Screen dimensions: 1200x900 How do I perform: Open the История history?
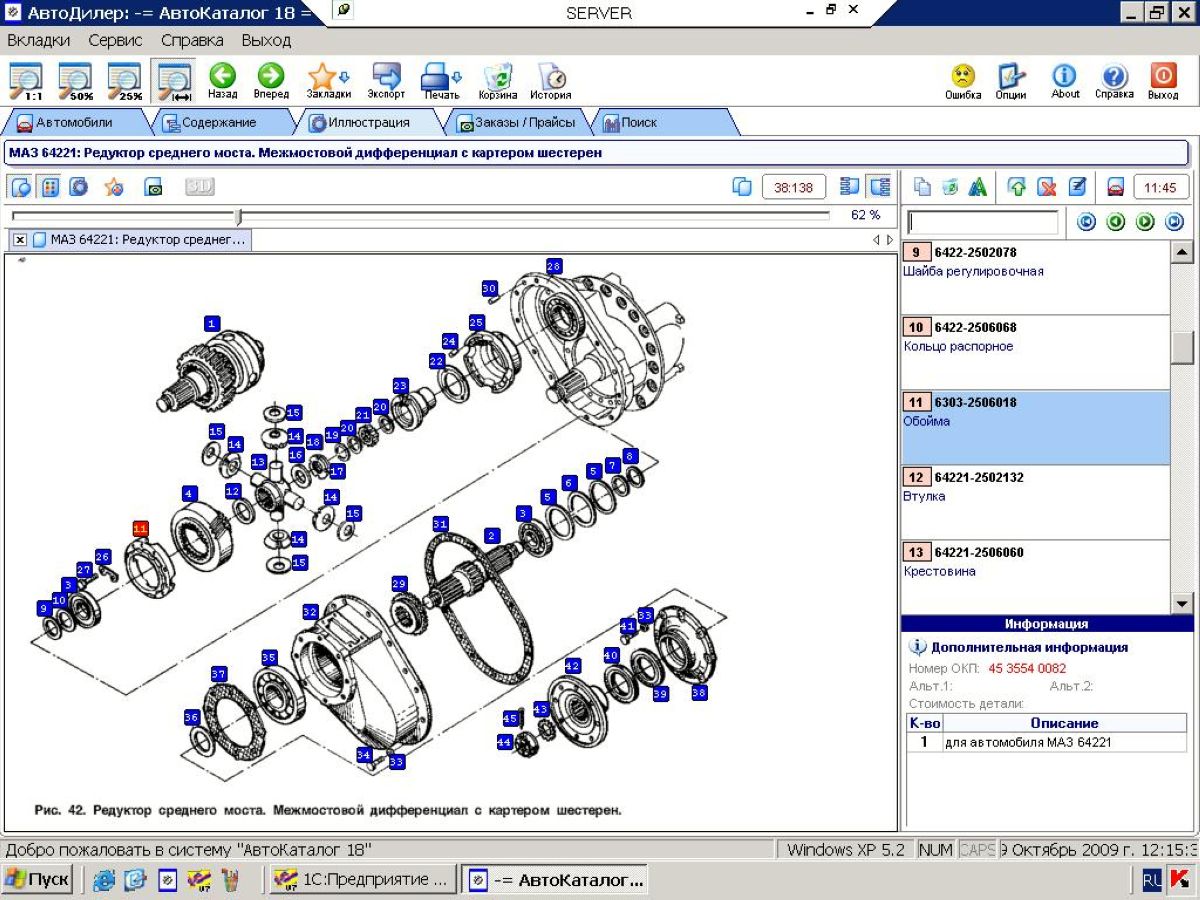(550, 81)
